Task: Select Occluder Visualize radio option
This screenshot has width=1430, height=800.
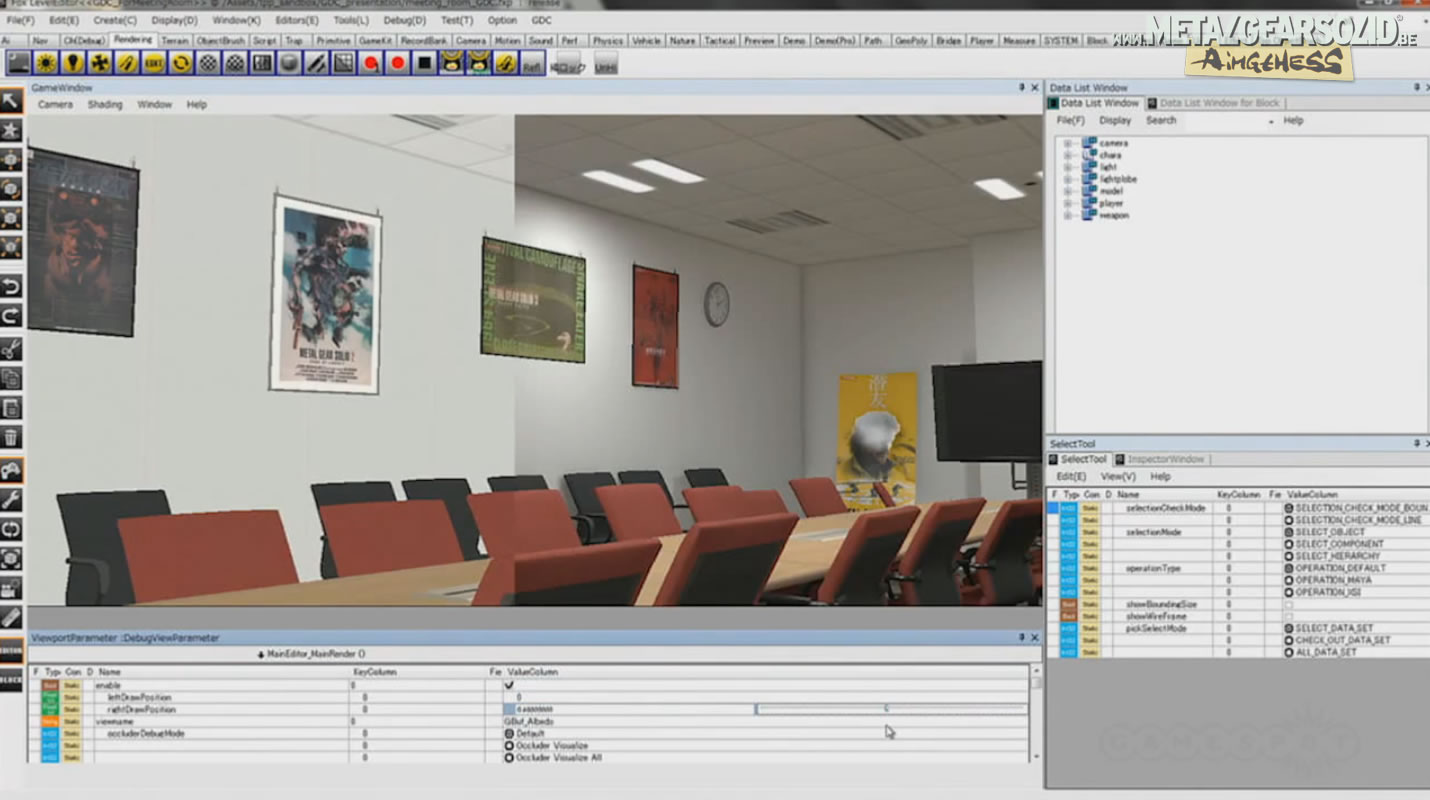Action: [509, 746]
